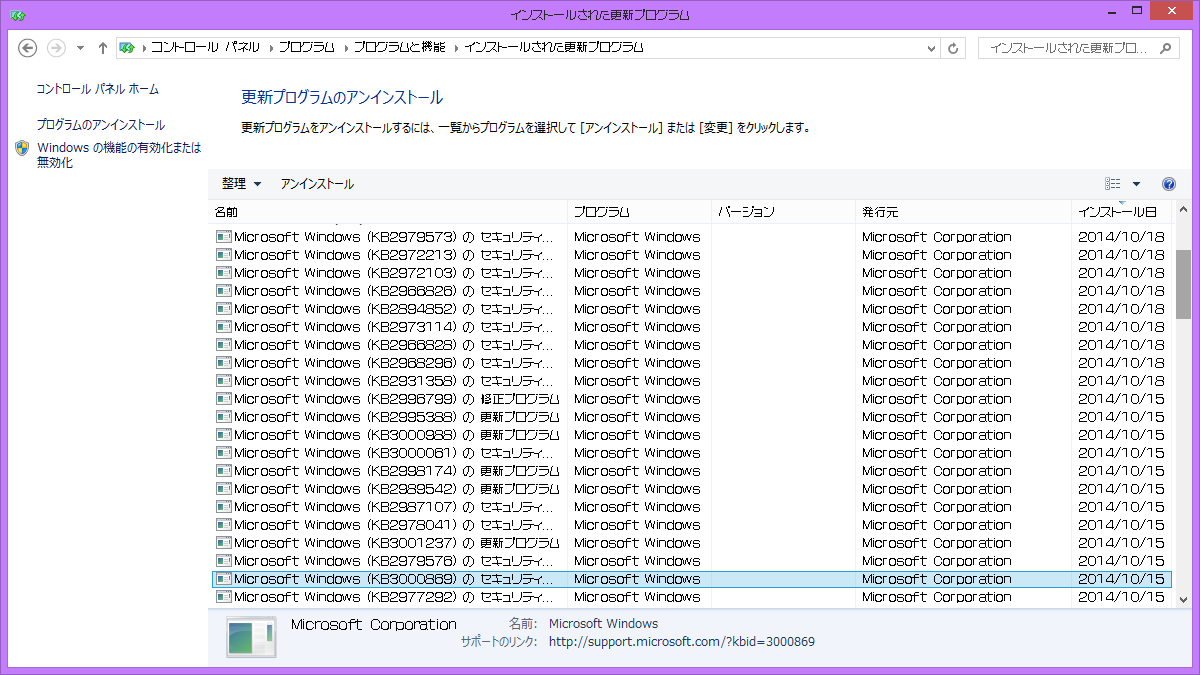Viewport: 1200px width, 675px height.
Task: Click the icon of the KB2966828 update row
Action: point(224,345)
